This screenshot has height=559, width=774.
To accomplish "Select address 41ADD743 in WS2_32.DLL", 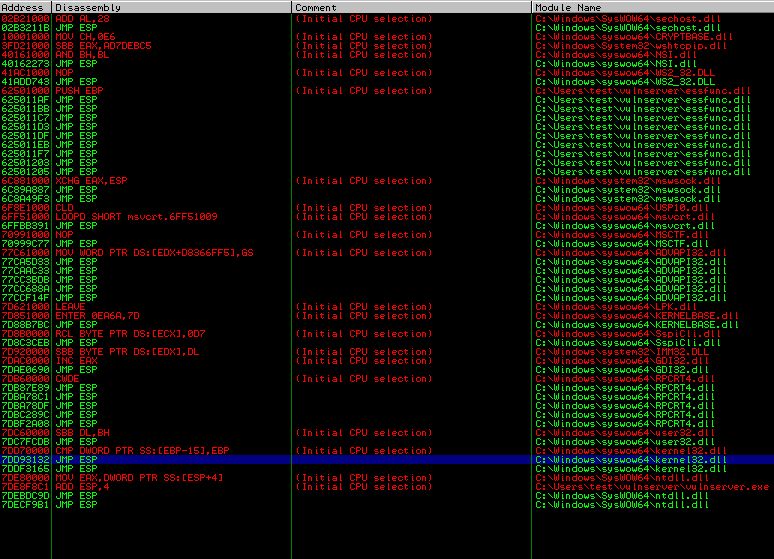I will [25, 81].
